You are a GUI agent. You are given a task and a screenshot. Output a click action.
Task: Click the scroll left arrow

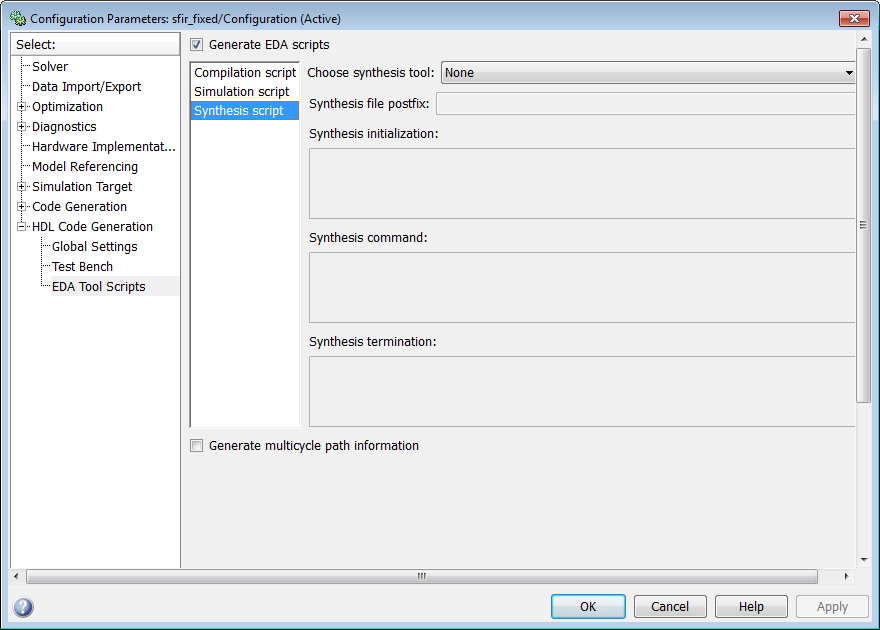[16, 576]
